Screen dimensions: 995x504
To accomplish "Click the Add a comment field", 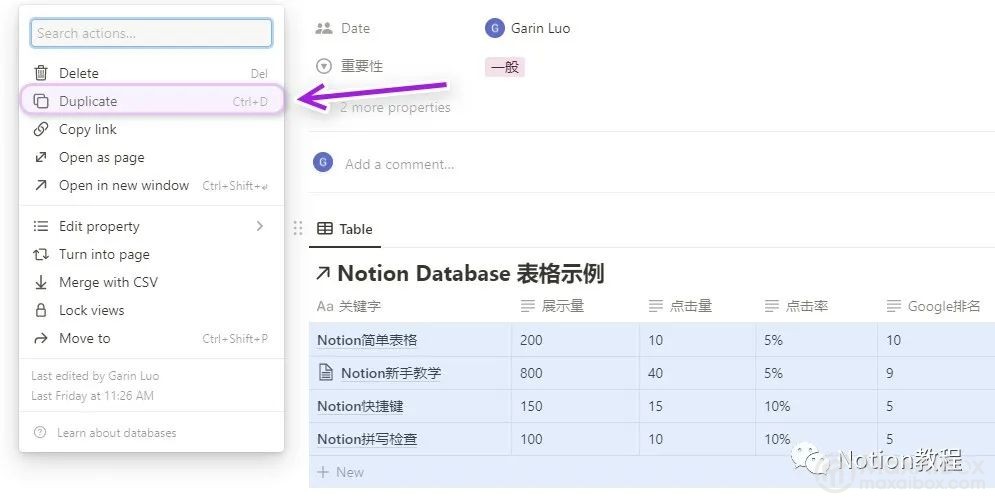I will point(399,164).
